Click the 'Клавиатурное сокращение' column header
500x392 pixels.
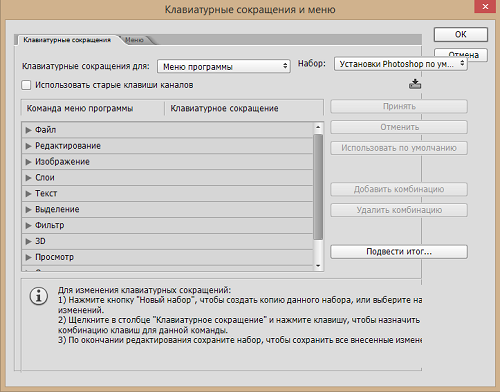(x=244, y=108)
